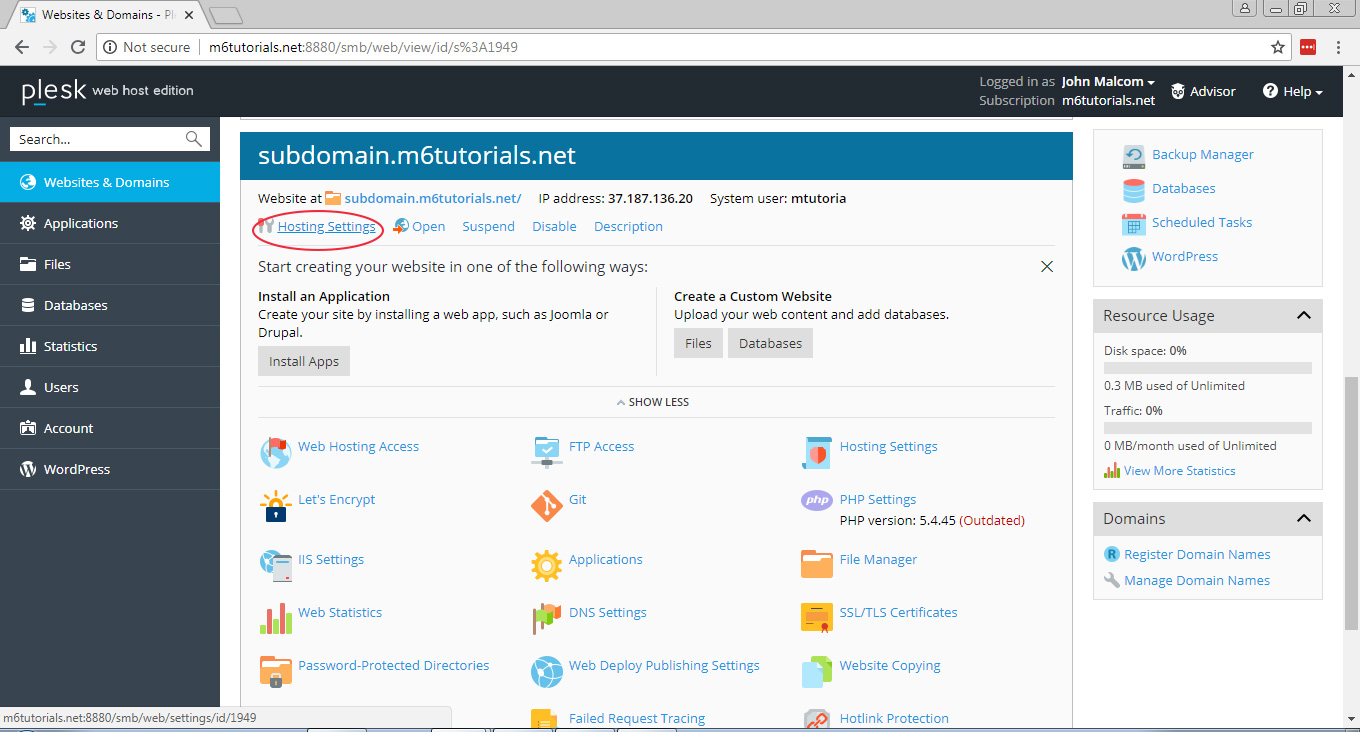The image size is (1360, 732).
Task: Click the Disable link
Action: tap(554, 227)
